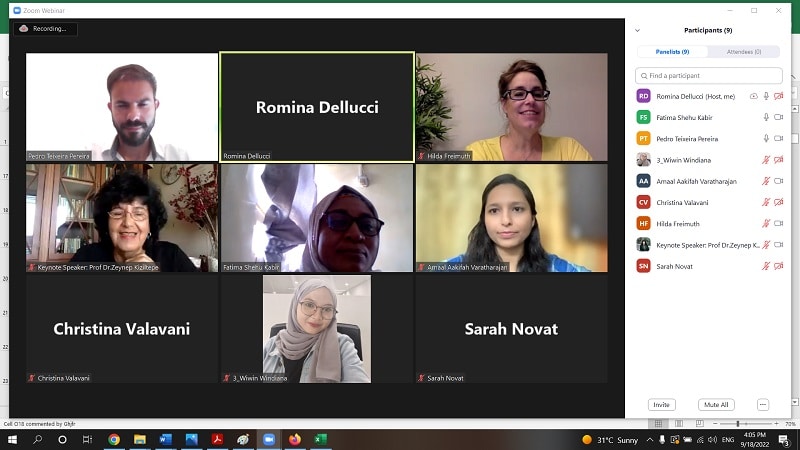Select the Panelists (9) tab

(x=672, y=52)
